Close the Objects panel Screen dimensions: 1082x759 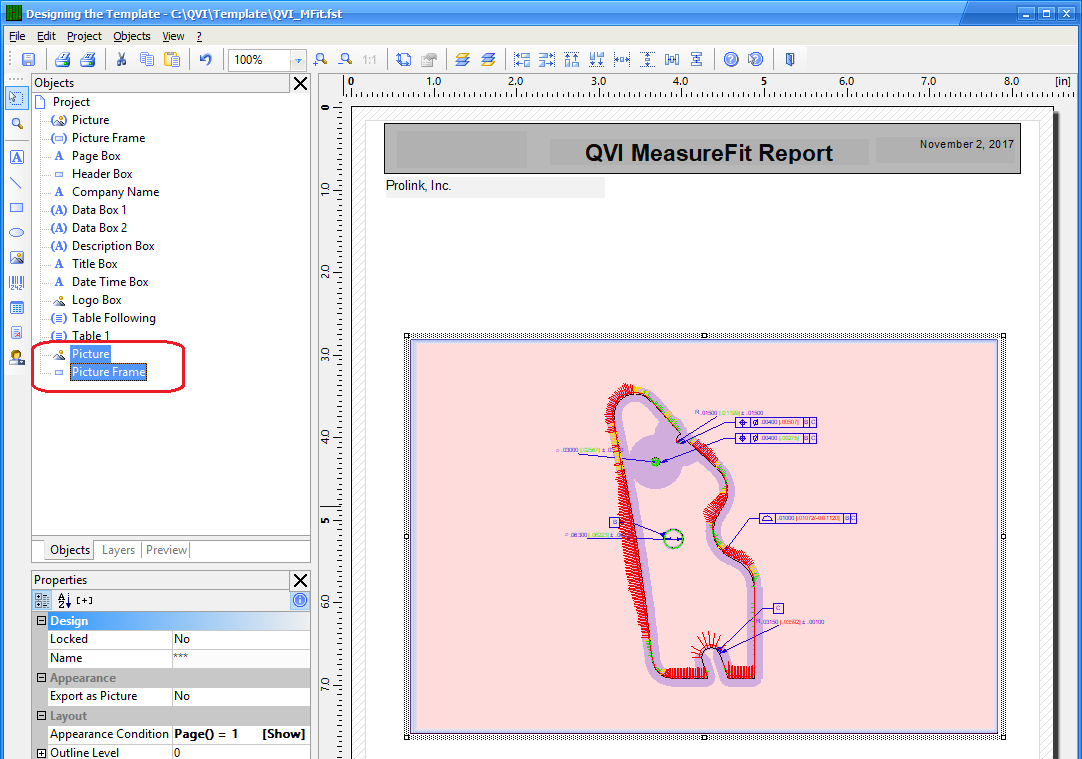pos(301,83)
